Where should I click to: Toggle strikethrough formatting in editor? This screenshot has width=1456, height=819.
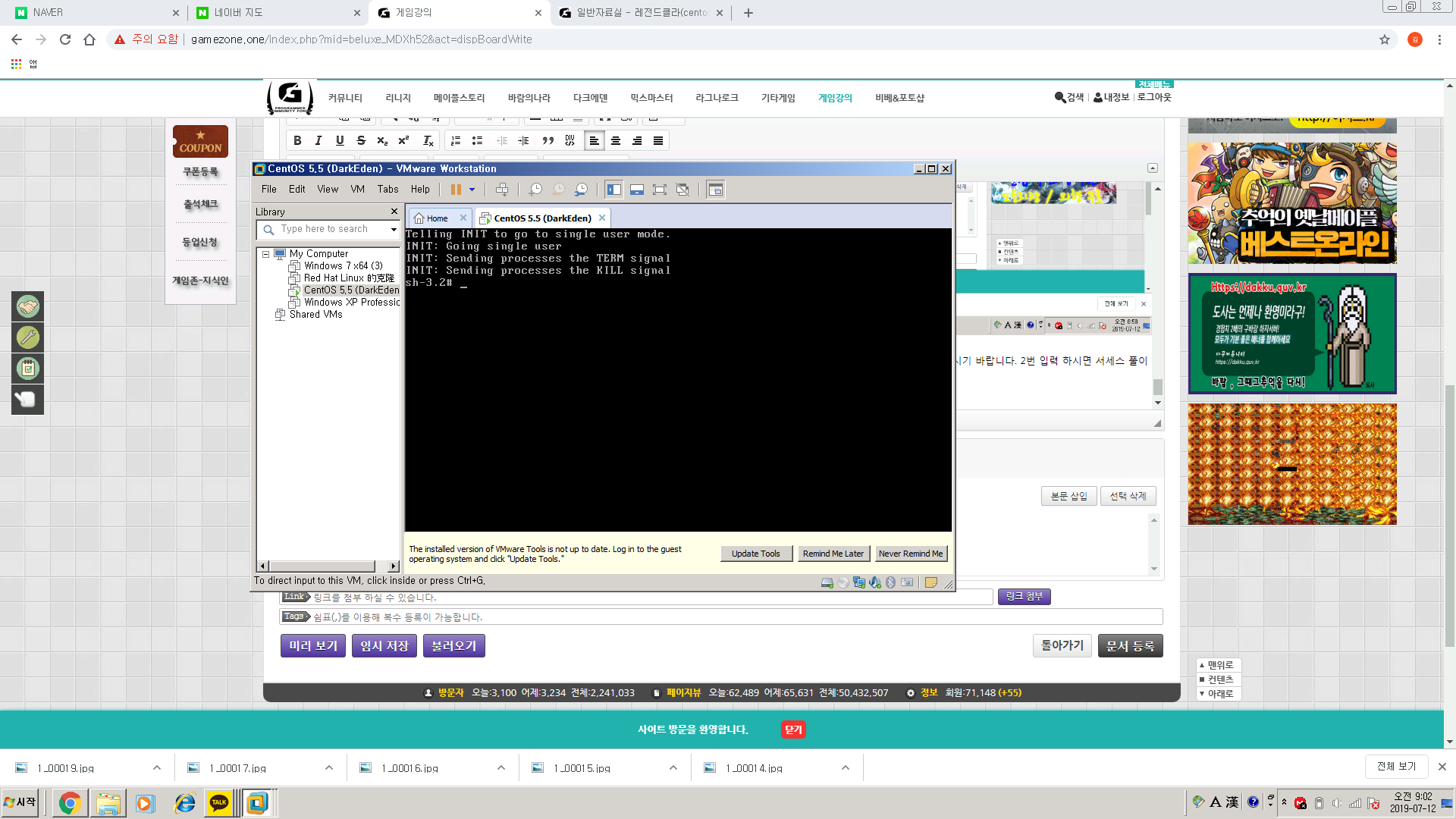pyautogui.click(x=361, y=140)
